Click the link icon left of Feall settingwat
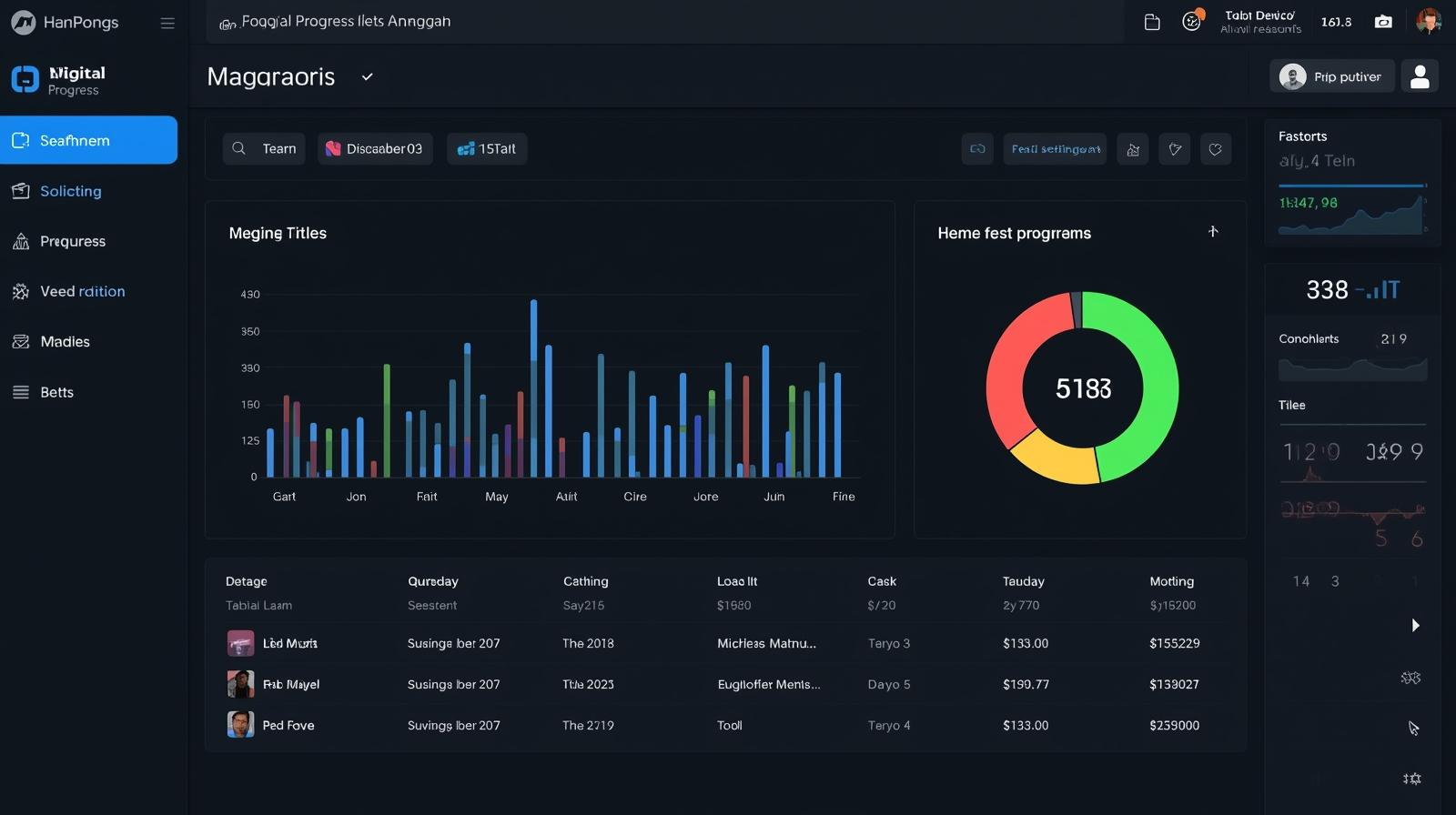The height and width of the screenshot is (815, 1456). click(x=978, y=149)
